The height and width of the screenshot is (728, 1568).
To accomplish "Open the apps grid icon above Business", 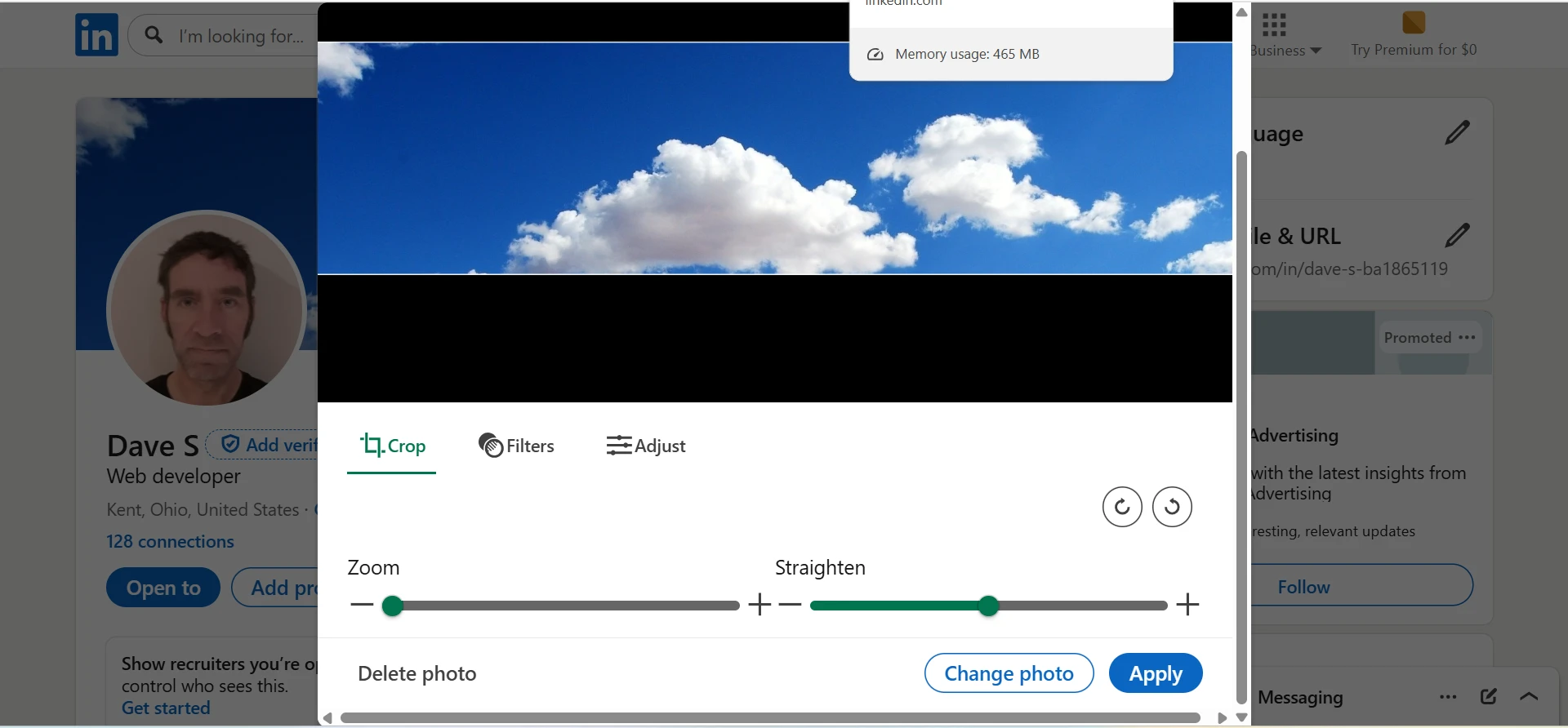I will point(1274,24).
